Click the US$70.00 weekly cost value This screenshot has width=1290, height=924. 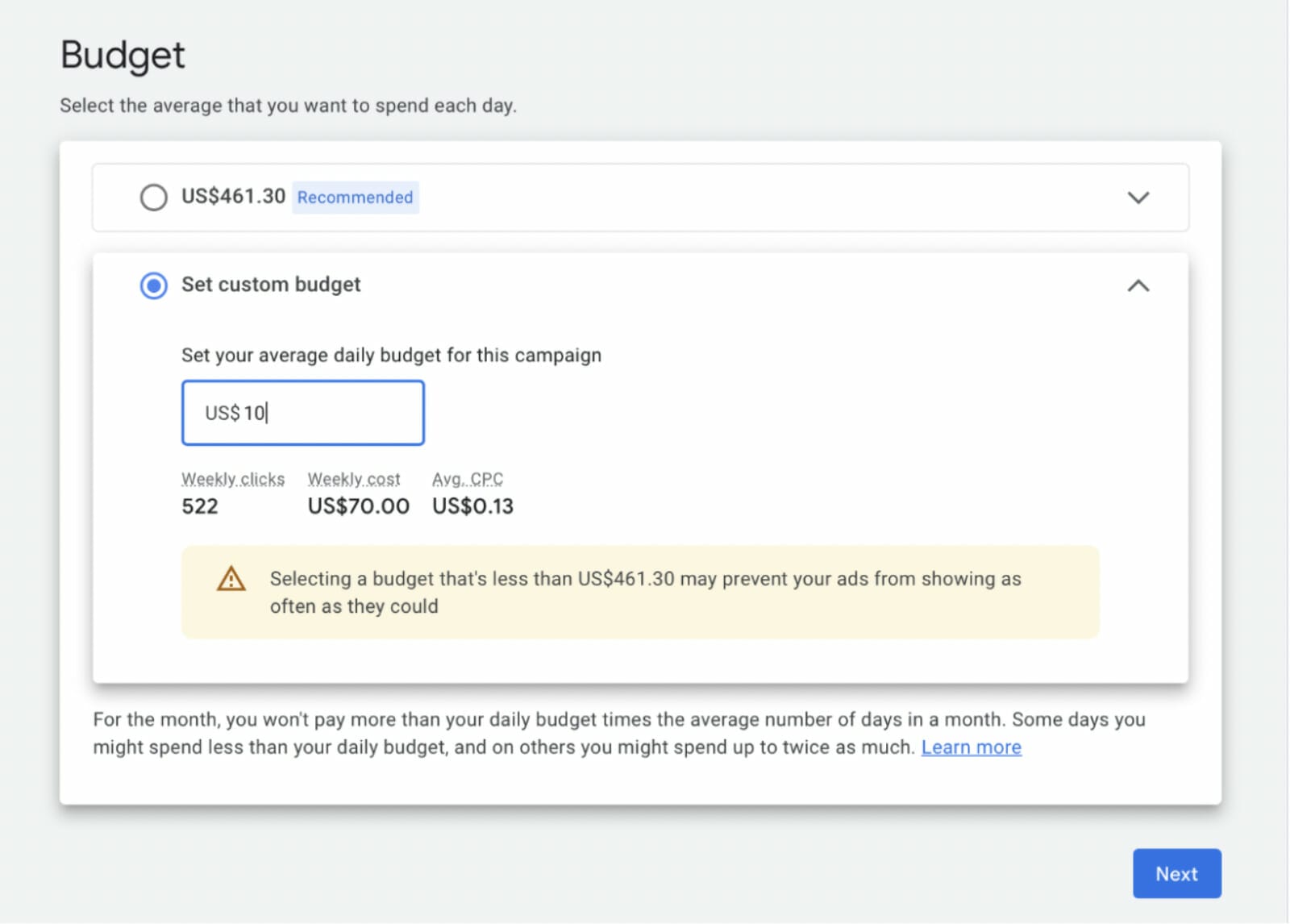pos(358,506)
